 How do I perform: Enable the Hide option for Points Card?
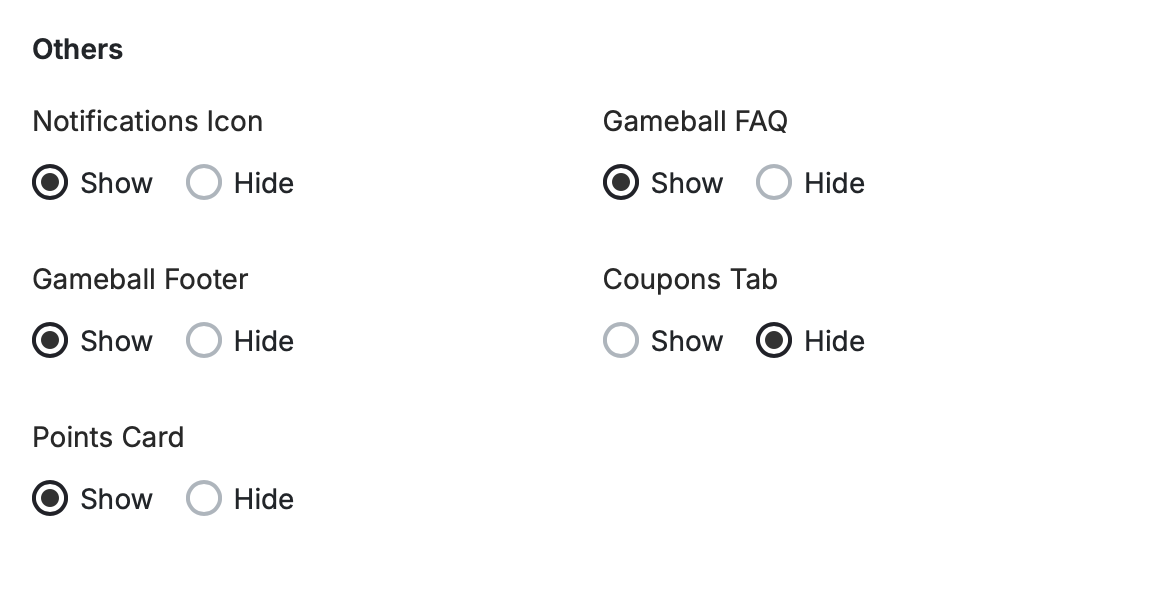(203, 498)
